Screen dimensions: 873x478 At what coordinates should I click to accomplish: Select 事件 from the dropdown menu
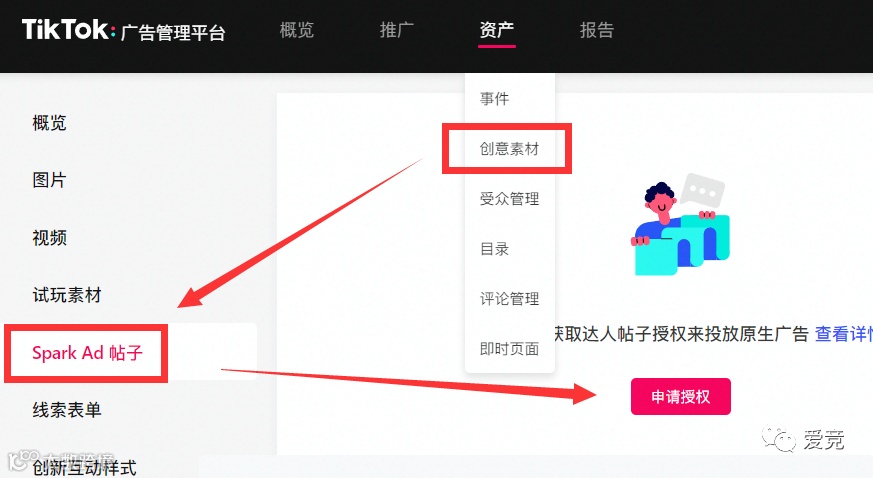tap(494, 98)
